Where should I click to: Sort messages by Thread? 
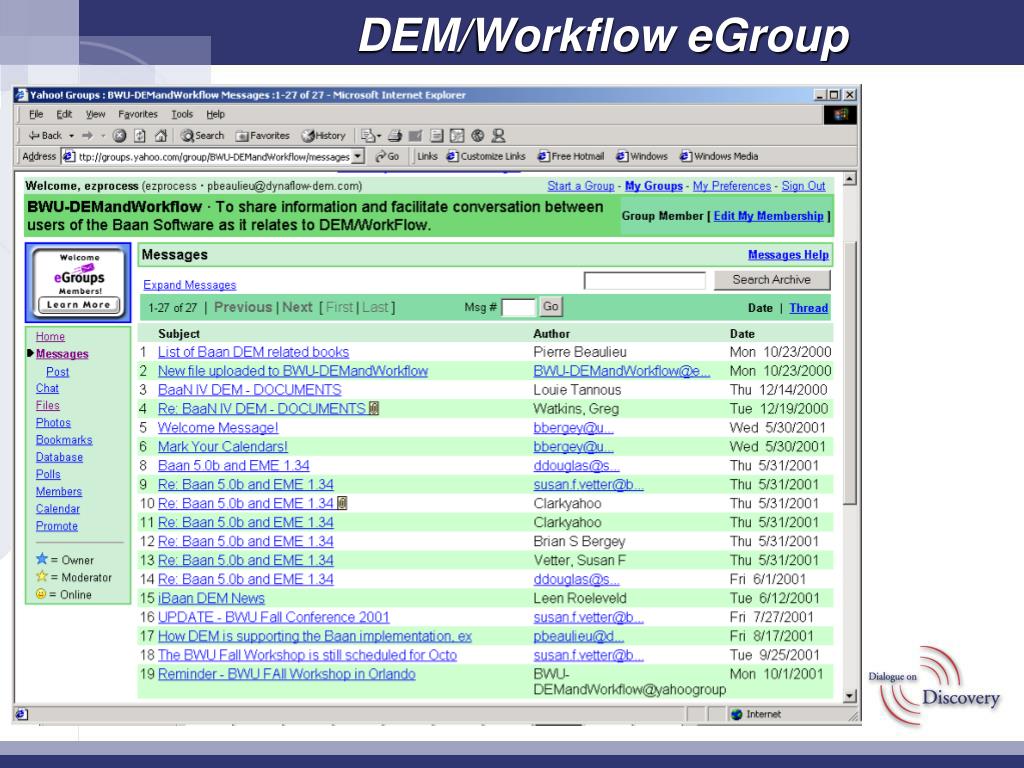click(808, 308)
